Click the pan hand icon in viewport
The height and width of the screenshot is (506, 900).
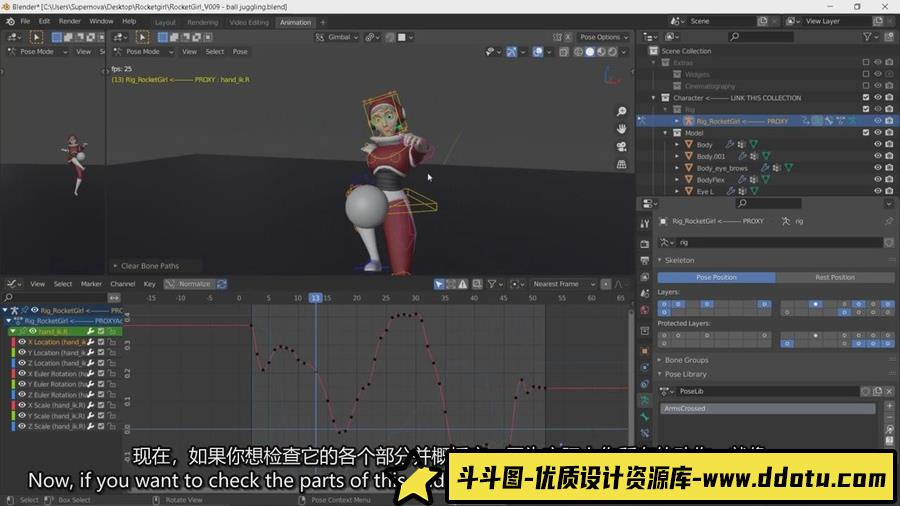coord(621,129)
